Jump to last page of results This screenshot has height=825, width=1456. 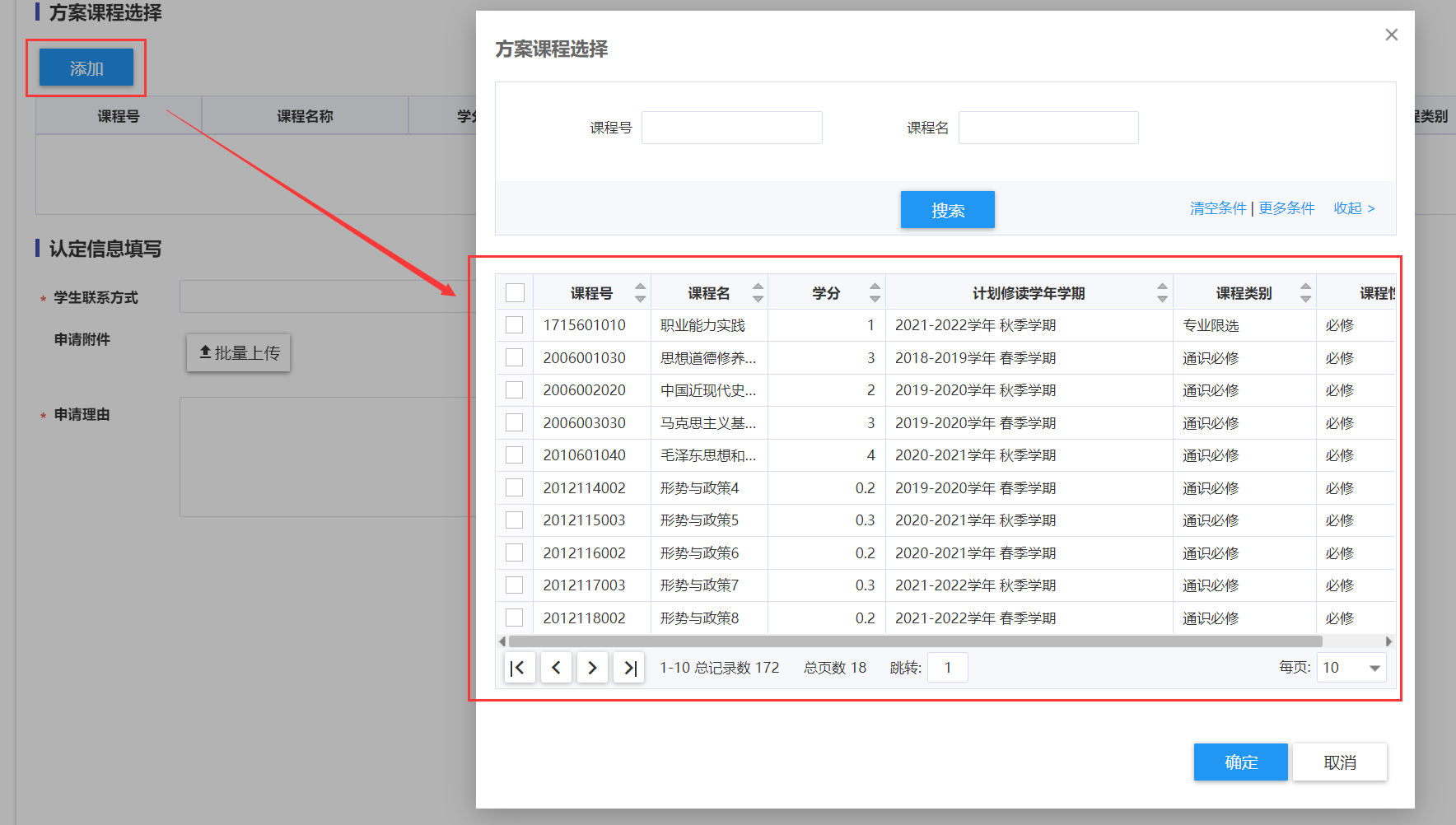tap(629, 668)
